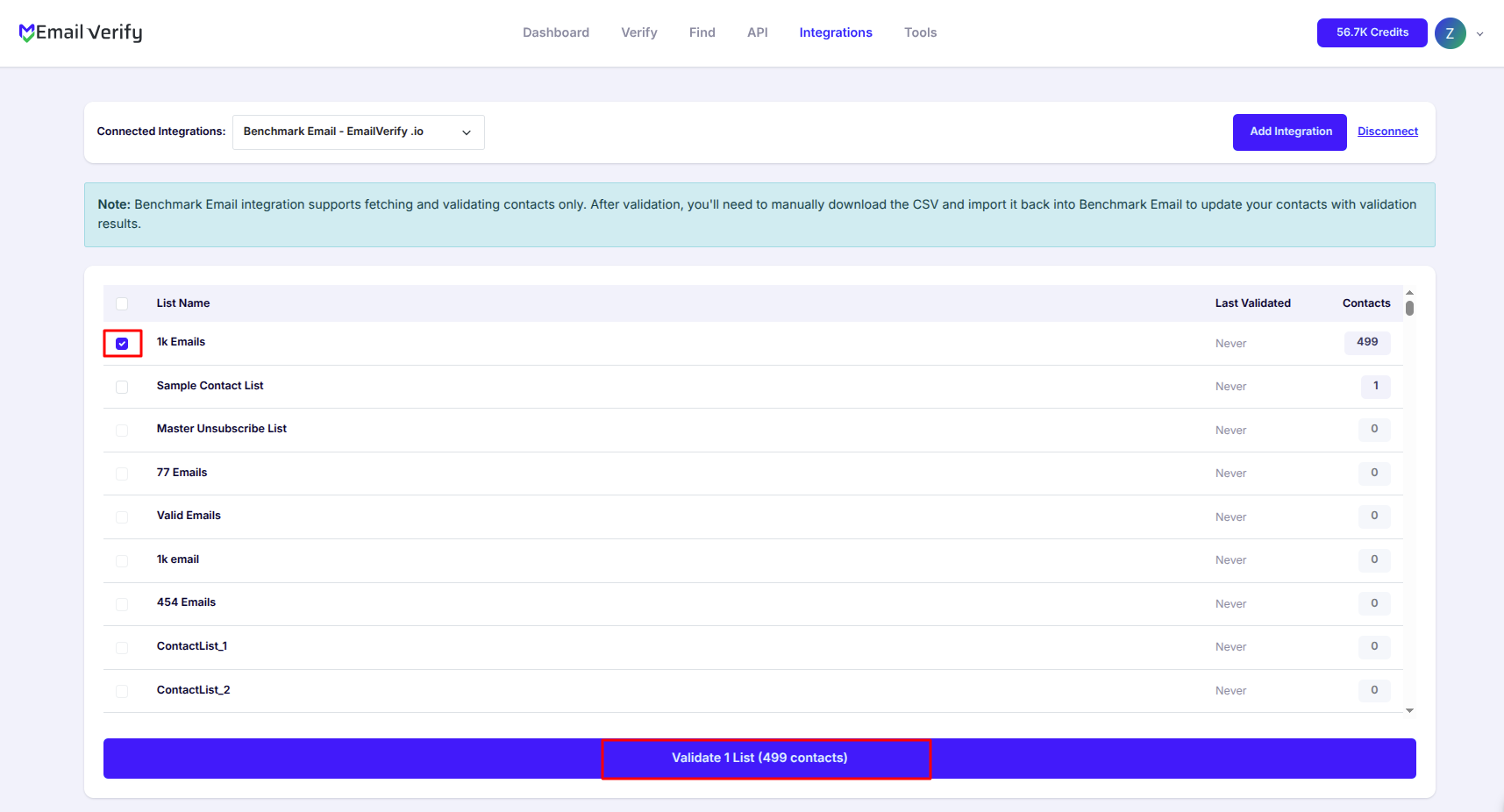Go to the Dashboard menu
Screen dimensions: 1504x812
click(556, 32)
